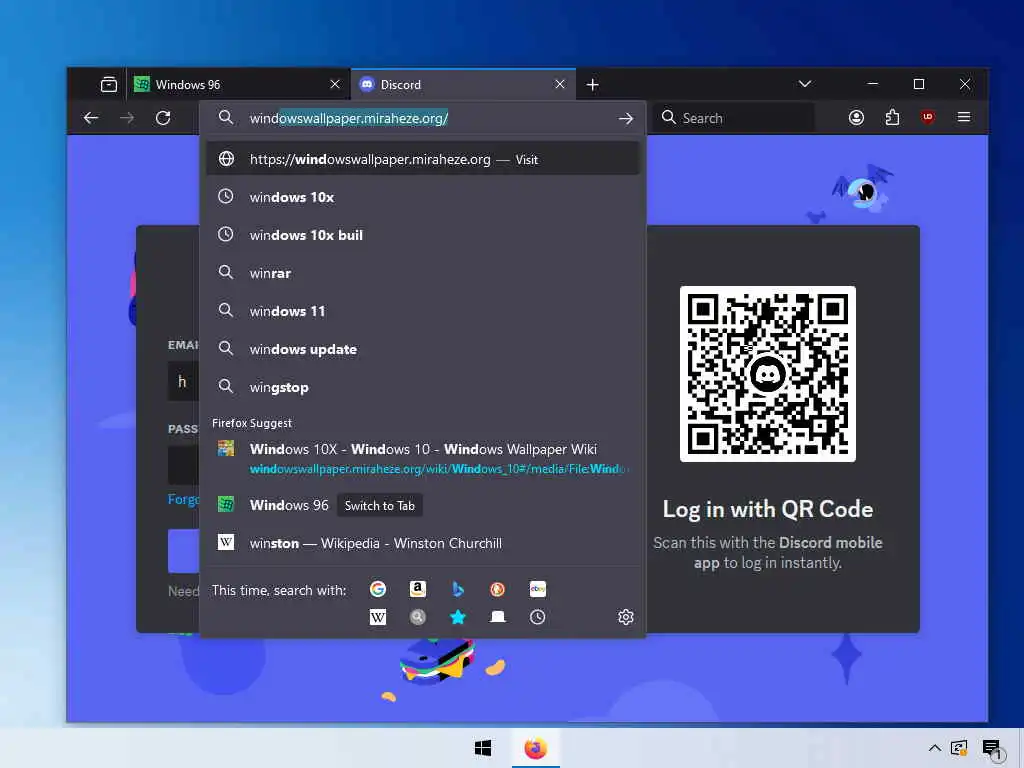Open the Firefox account icon
The image size is (1024, 768).
click(x=856, y=118)
